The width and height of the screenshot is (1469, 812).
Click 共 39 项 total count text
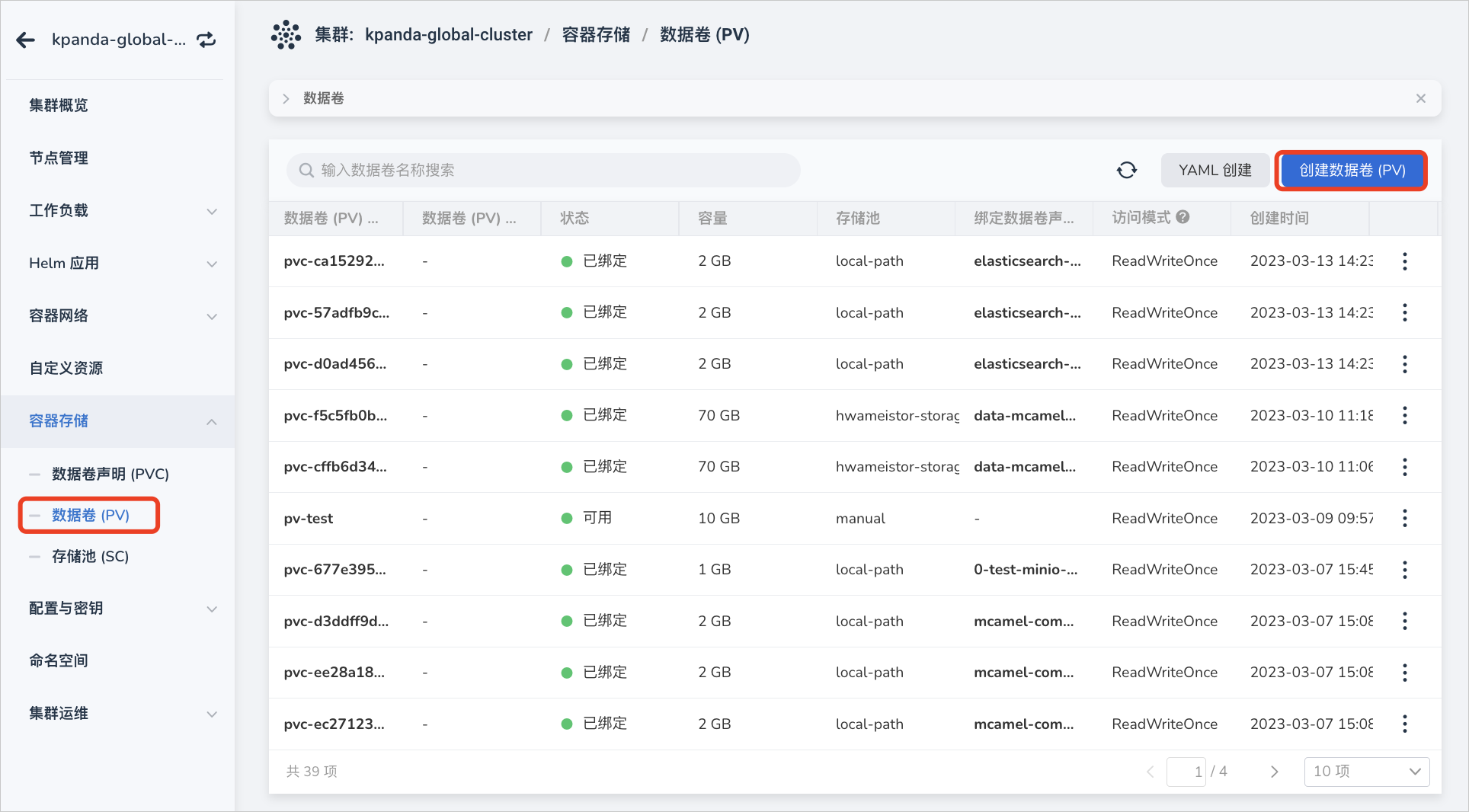pos(312,772)
